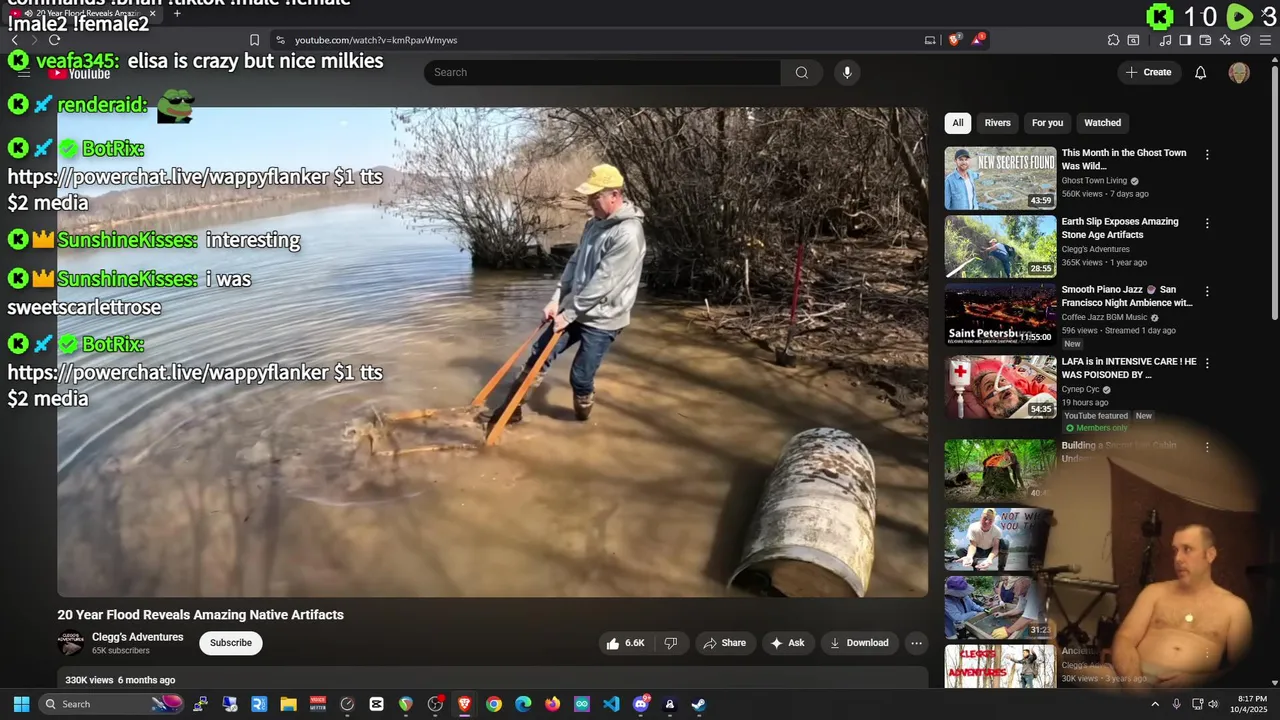The height and width of the screenshot is (720, 1280).
Task: Open Brave Shields panel
Action: [x=954, y=40]
